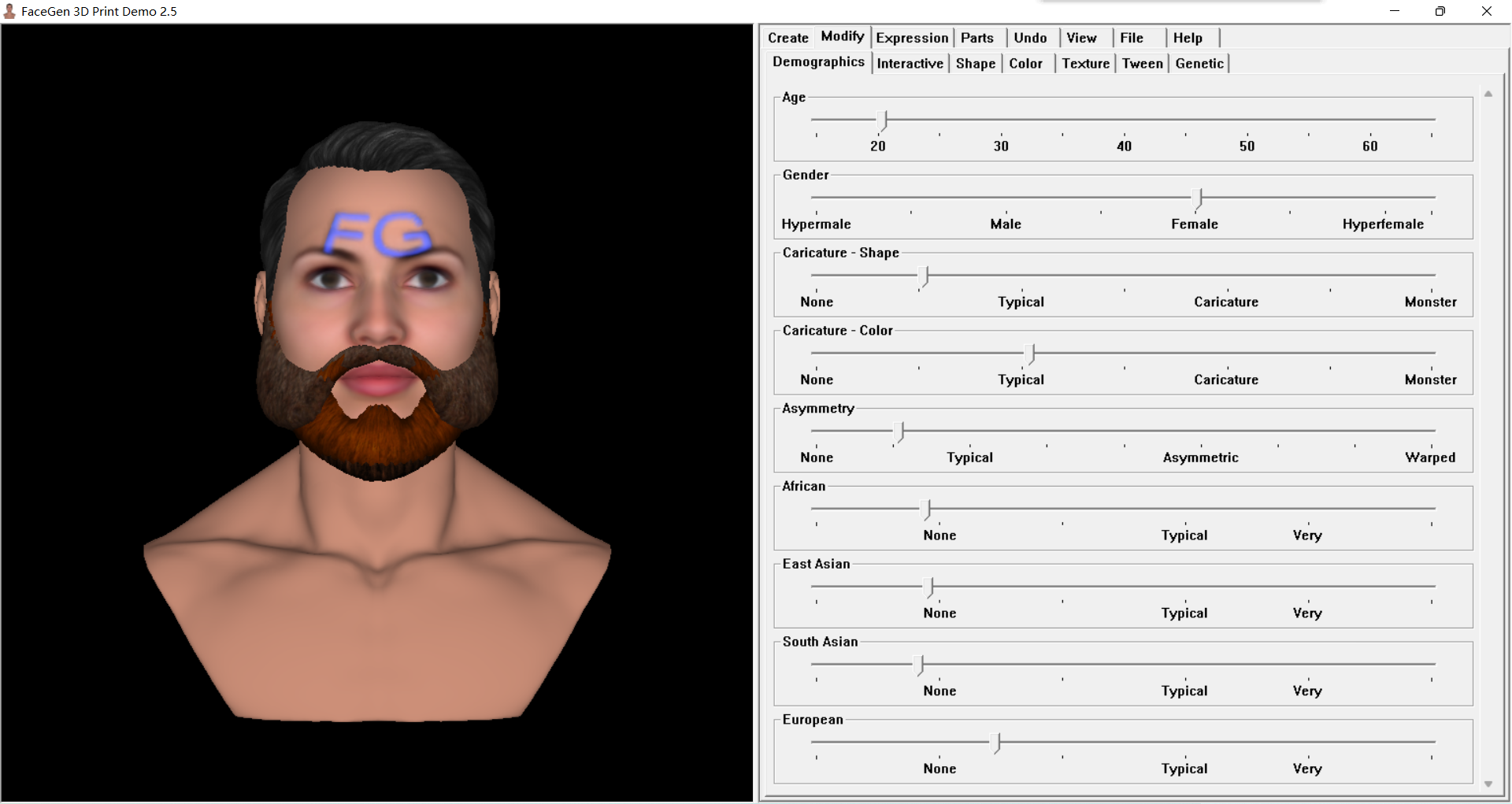Open the Create tab
This screenshot has height=804, width=1512.
[x=787, y=38]
